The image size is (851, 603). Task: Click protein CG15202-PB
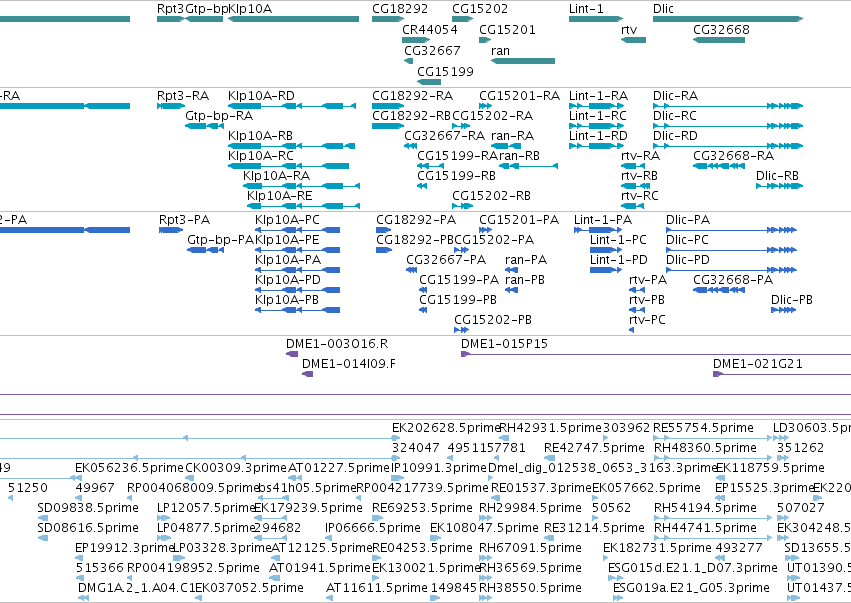coord(461,330)
